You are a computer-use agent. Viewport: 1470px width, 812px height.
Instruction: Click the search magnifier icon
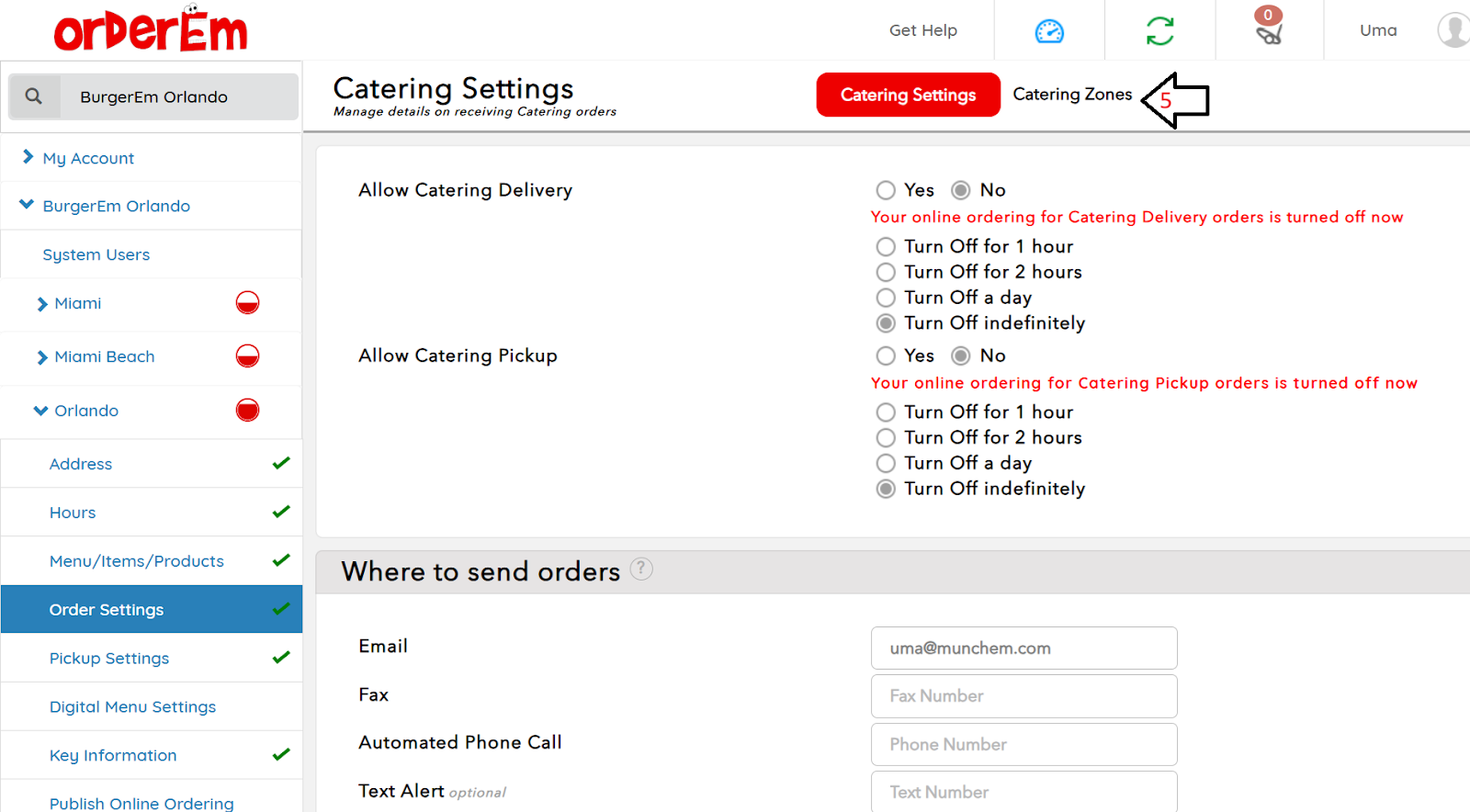(x=34, y=96)
